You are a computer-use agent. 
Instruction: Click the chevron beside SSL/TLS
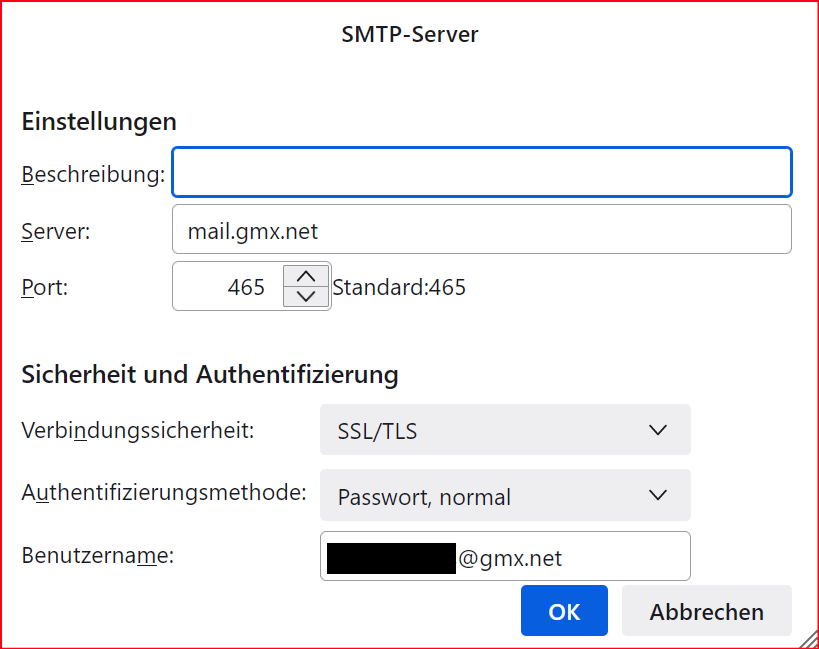(x=658, y=430)
